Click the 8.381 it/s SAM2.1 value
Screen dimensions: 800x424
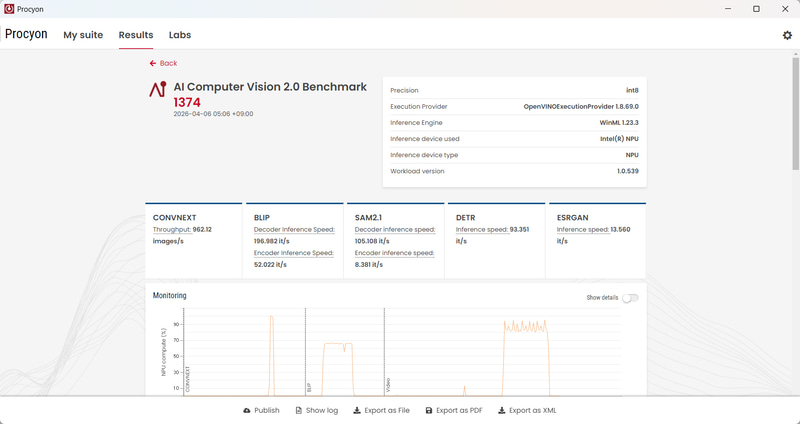[x=369, y=265]
